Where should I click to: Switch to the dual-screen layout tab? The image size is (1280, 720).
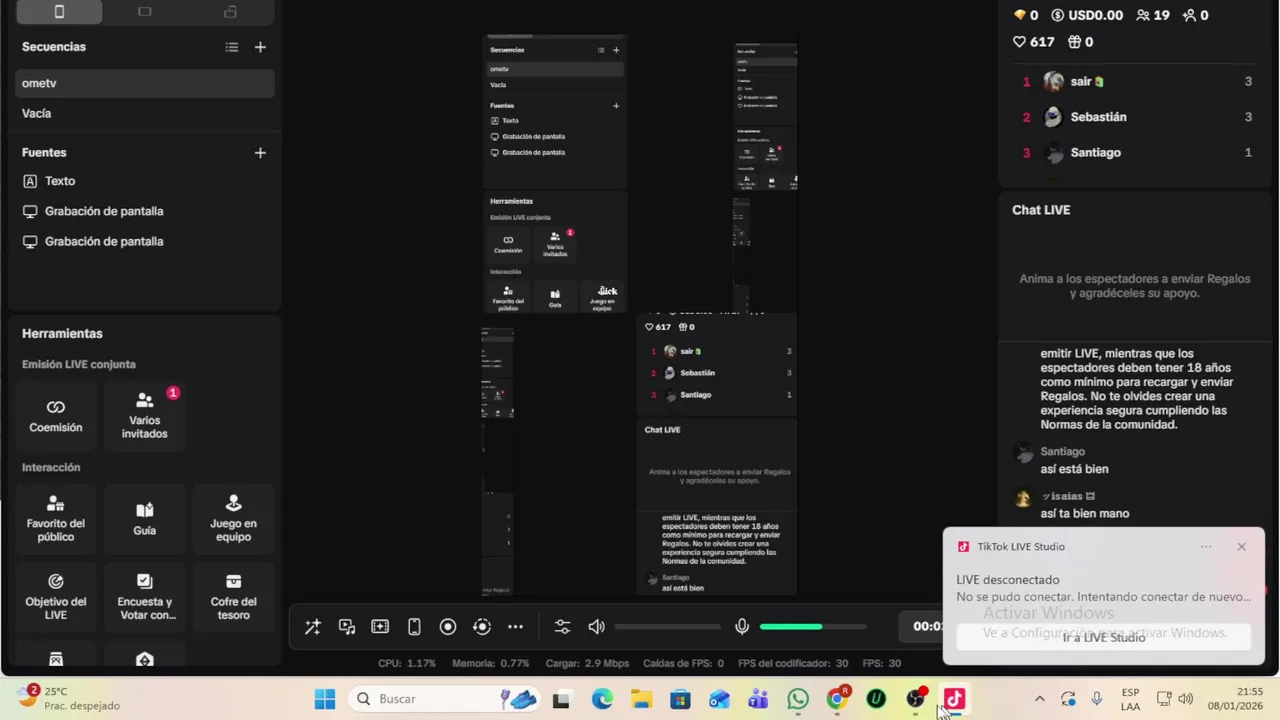point(230,12)
